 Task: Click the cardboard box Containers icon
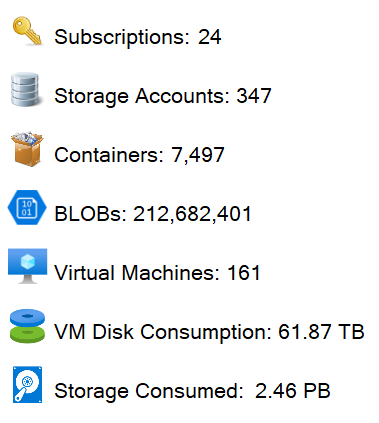27,149
